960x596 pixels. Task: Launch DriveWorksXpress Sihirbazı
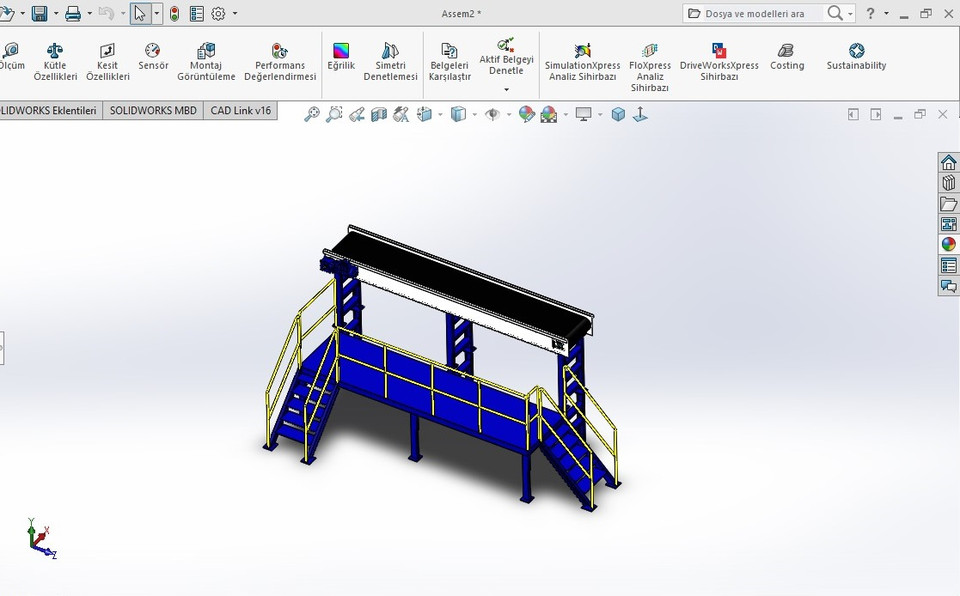(x=719, y=62)
